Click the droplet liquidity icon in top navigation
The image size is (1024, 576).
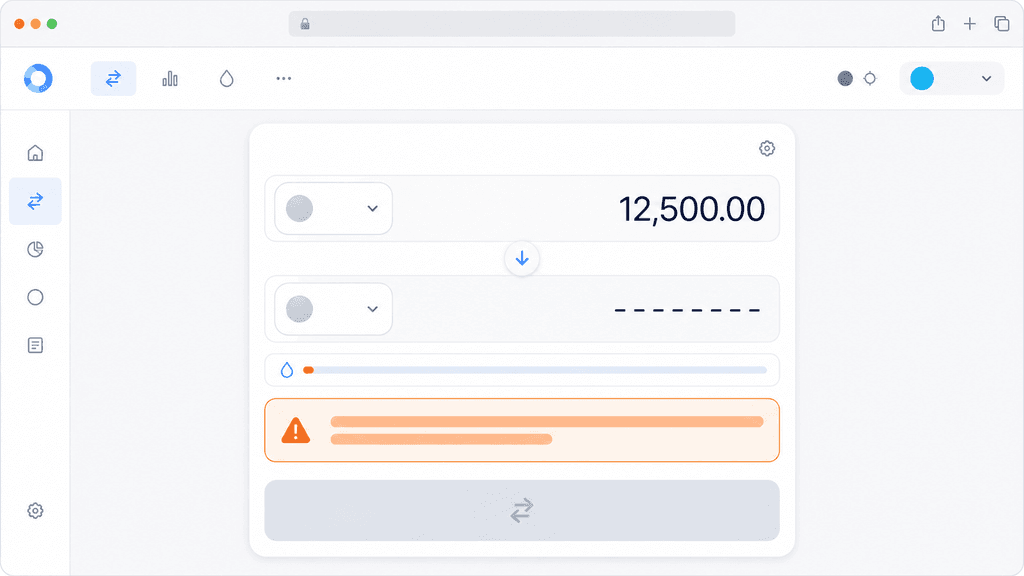[227, 78]
